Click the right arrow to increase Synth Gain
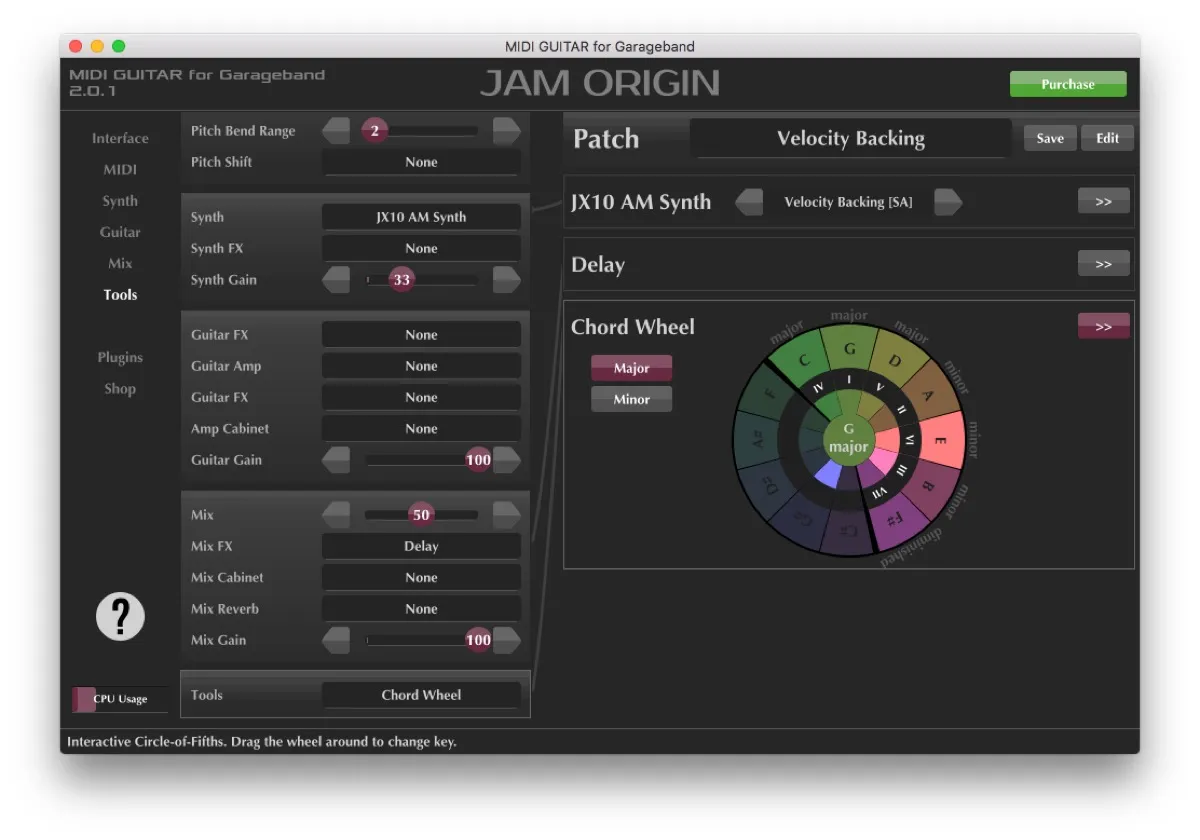Viewport: 1200px width, 840px height. pyautogui.click(x=507, y=280)
